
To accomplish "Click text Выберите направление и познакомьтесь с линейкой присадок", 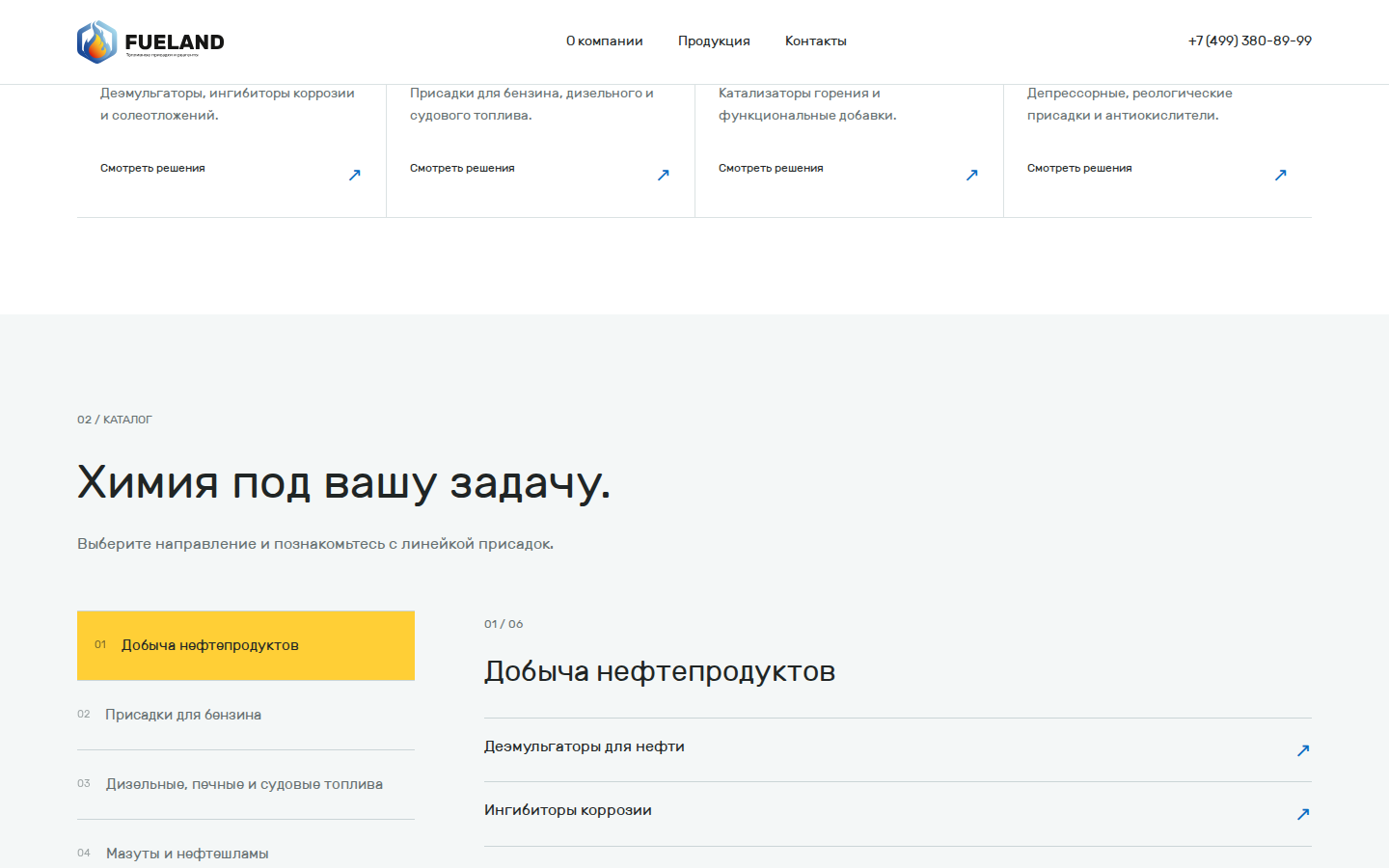I will click(315, 544).
